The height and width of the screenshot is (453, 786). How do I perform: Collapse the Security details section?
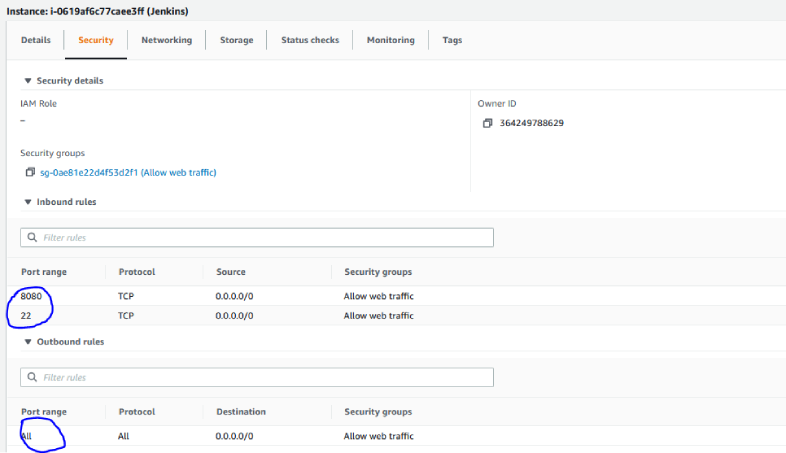pyautogui.click(x=28, y=81)
